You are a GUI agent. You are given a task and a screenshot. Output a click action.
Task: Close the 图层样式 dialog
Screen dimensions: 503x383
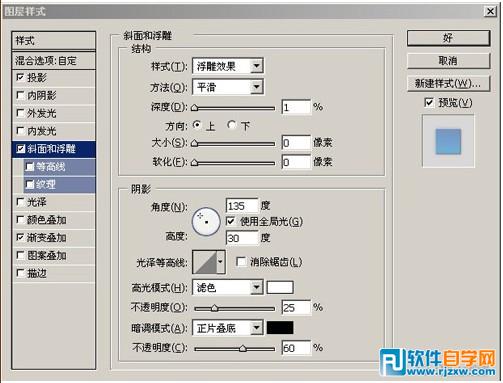[x=490, y=11]
